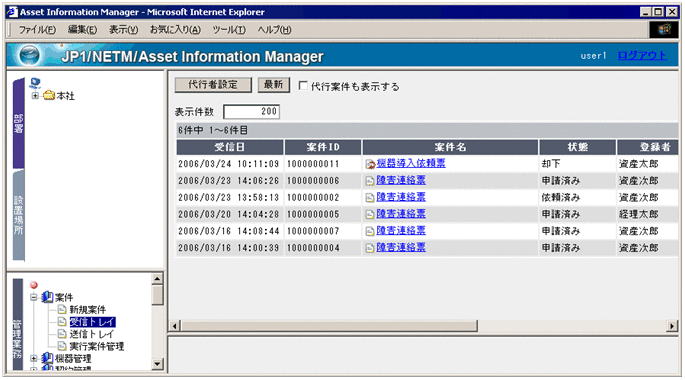Select the 管理業務 vertical tab
Screen dimensions: 685x380
point(17,325)
